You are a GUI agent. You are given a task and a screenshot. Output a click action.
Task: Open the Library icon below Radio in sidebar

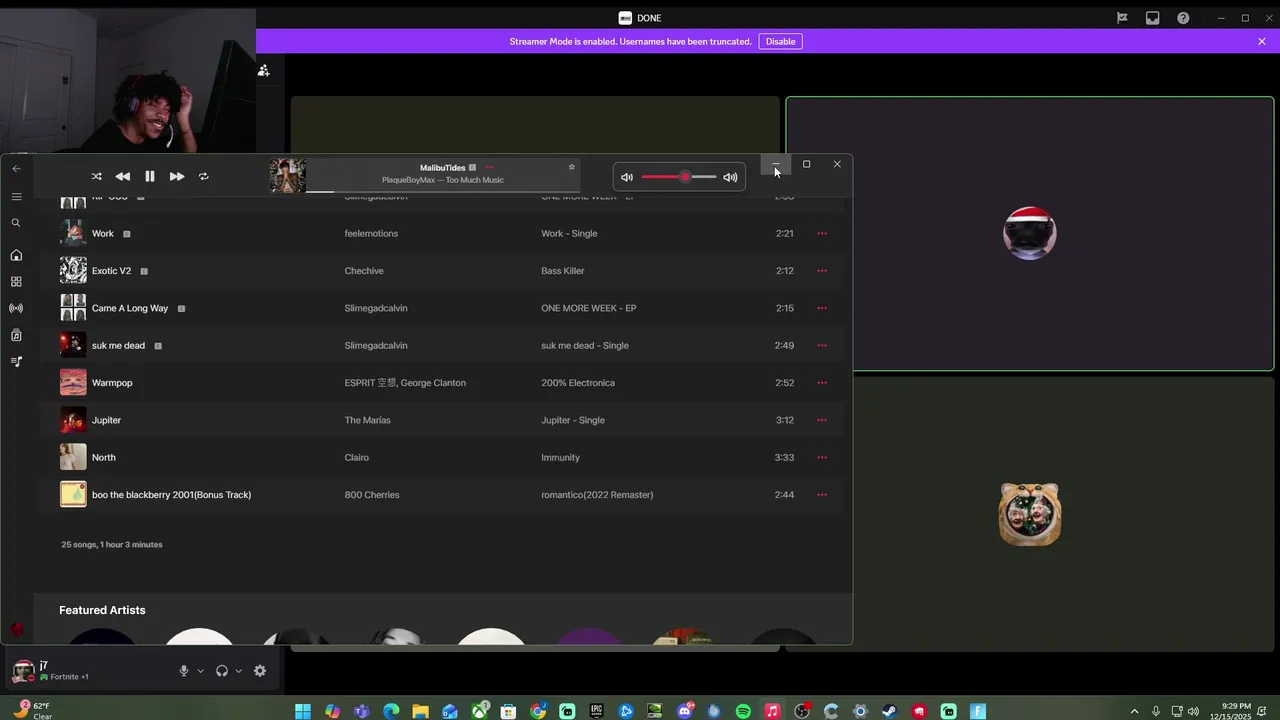point(16,335)
